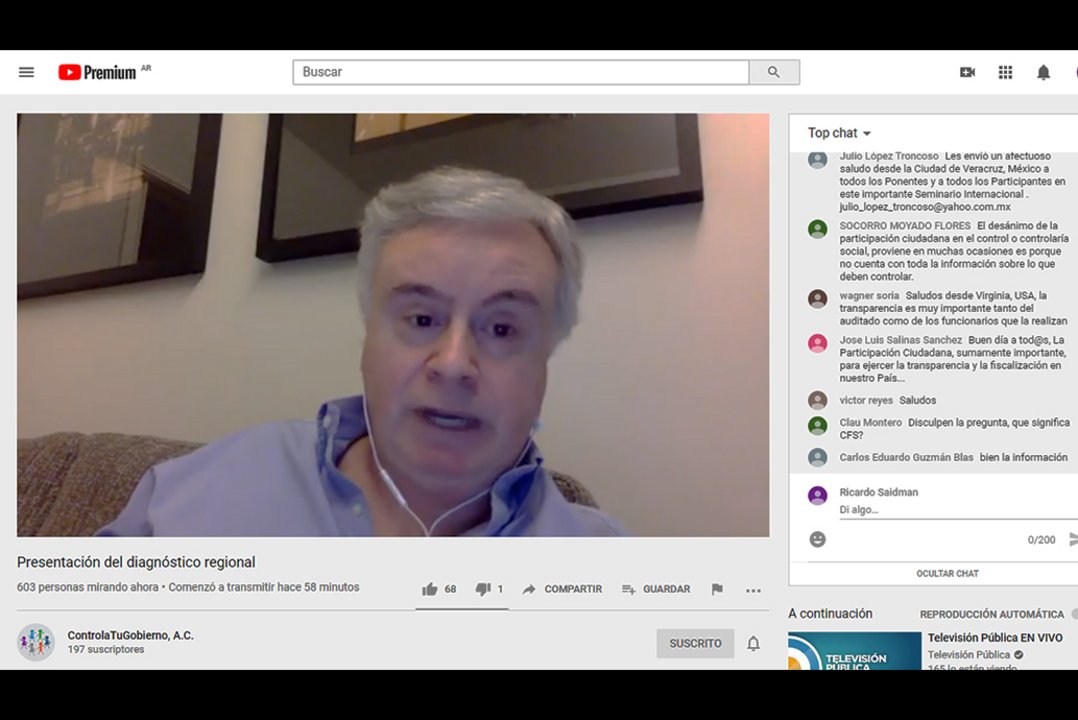
Task: Click REPRODUCCIÓN AUTOMÁTICA label
Action: [x=992, y=614]
